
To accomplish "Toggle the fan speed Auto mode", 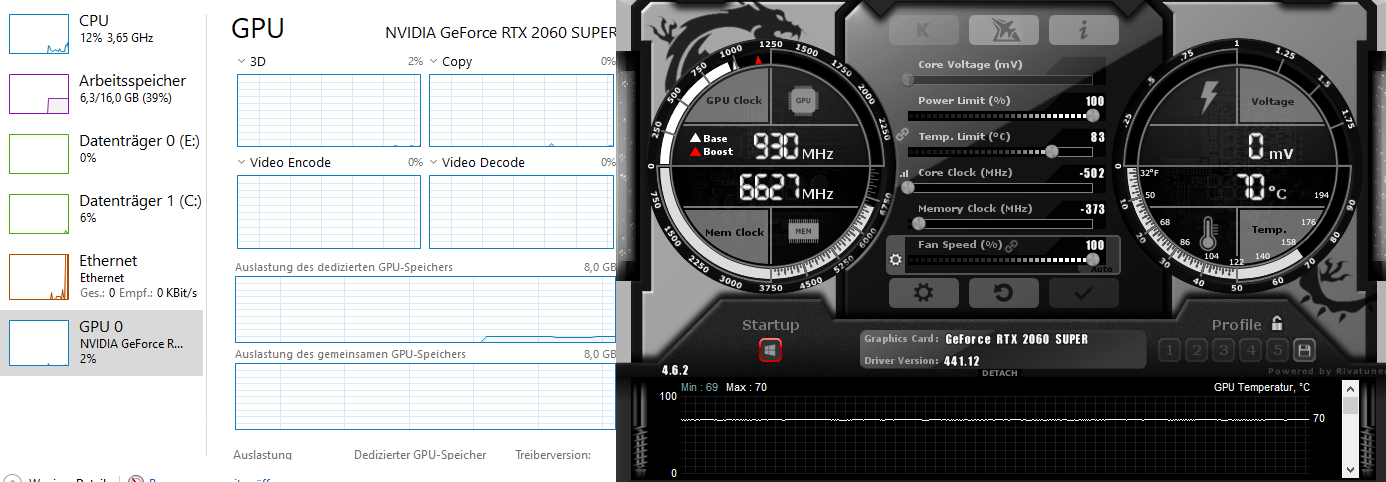I will [1101, 270].
